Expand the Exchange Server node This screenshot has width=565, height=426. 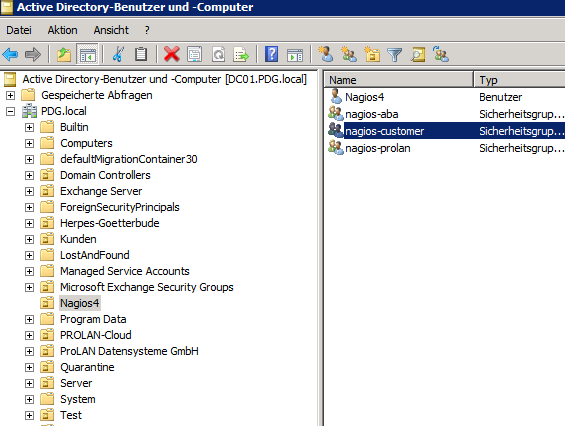(30, 191)
